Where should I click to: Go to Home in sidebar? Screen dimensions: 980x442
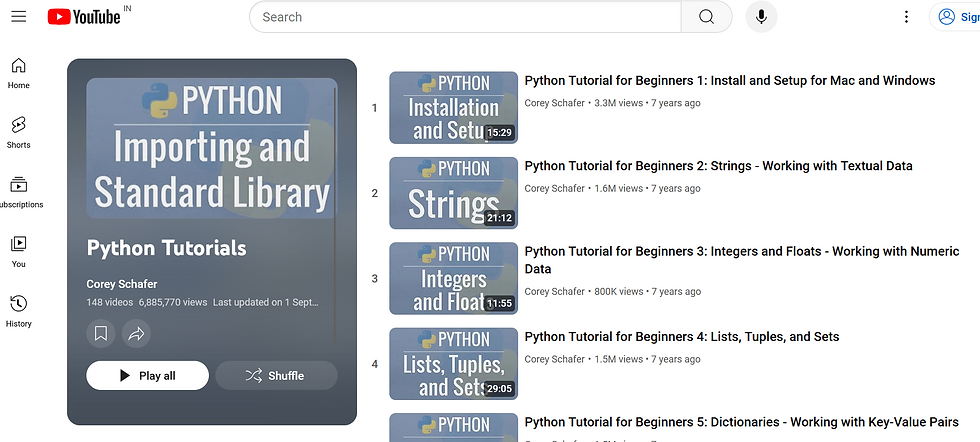click(x=19, y=73)
